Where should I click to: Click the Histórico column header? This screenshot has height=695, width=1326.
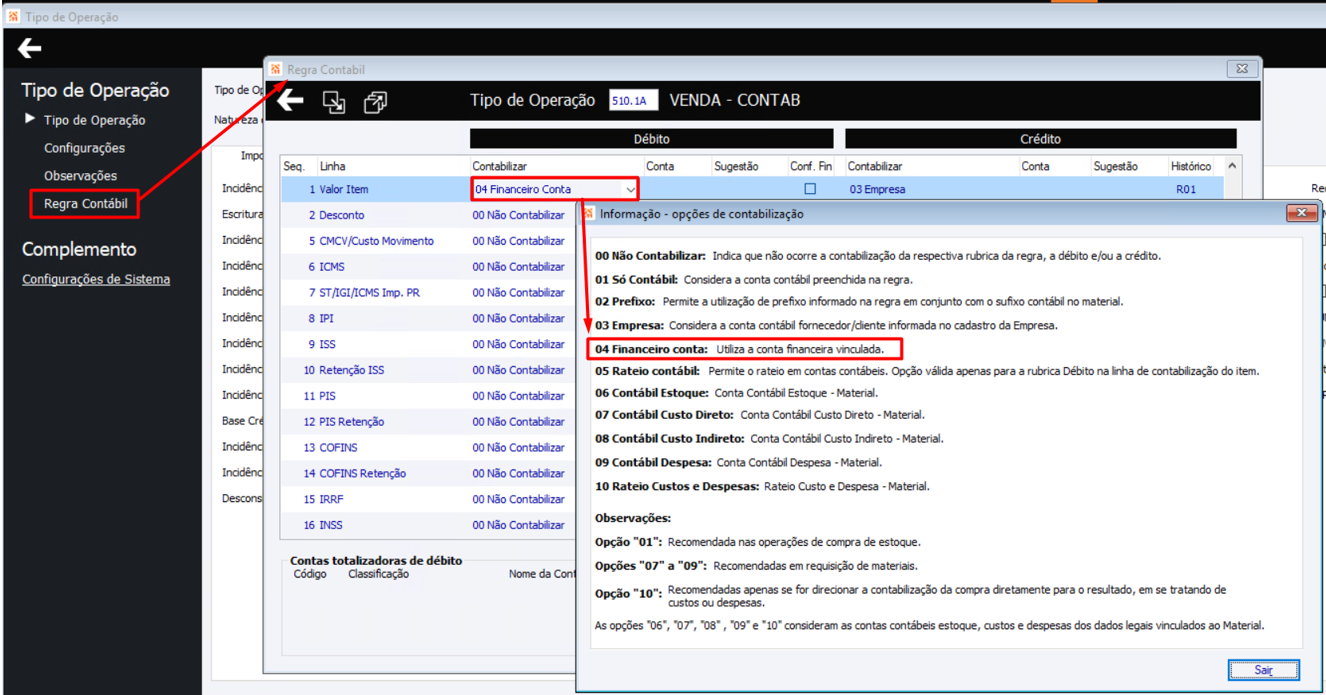[1190, 166]
